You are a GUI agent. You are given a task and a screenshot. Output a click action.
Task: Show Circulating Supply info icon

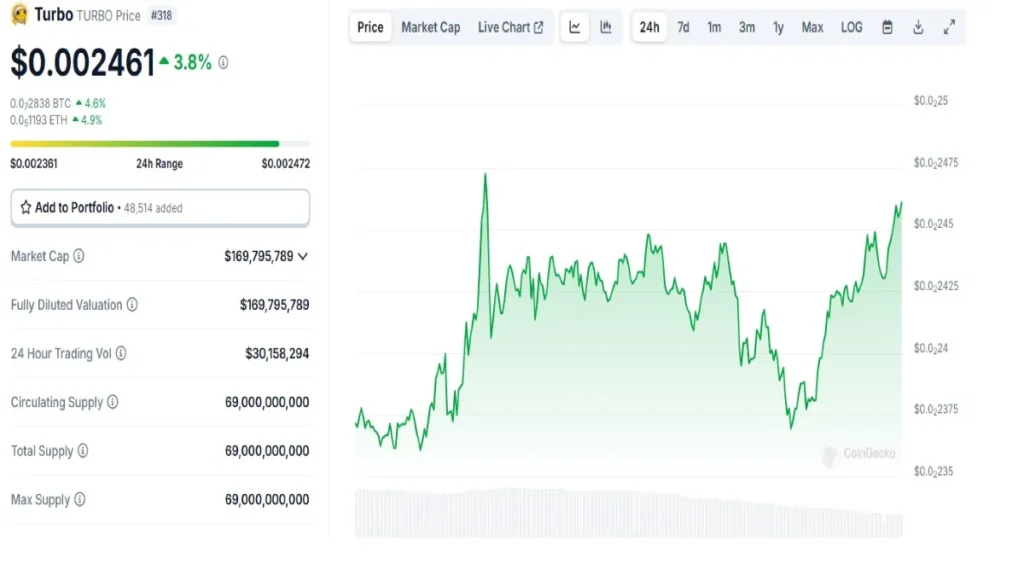pos(112,402)
